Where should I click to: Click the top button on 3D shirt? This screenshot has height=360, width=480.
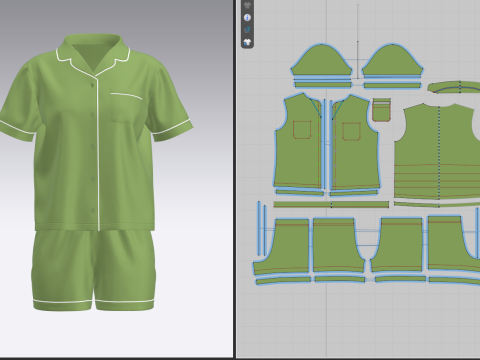pyautogui.click(x=92, y=86)
